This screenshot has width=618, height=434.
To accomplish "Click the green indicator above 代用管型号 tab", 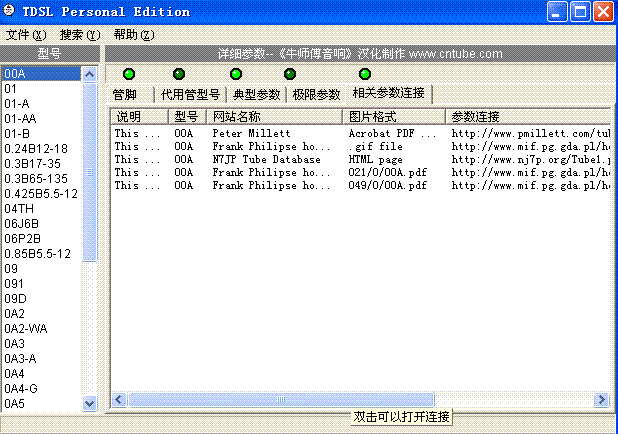I will pyautogui.click(x=179, y=74).
